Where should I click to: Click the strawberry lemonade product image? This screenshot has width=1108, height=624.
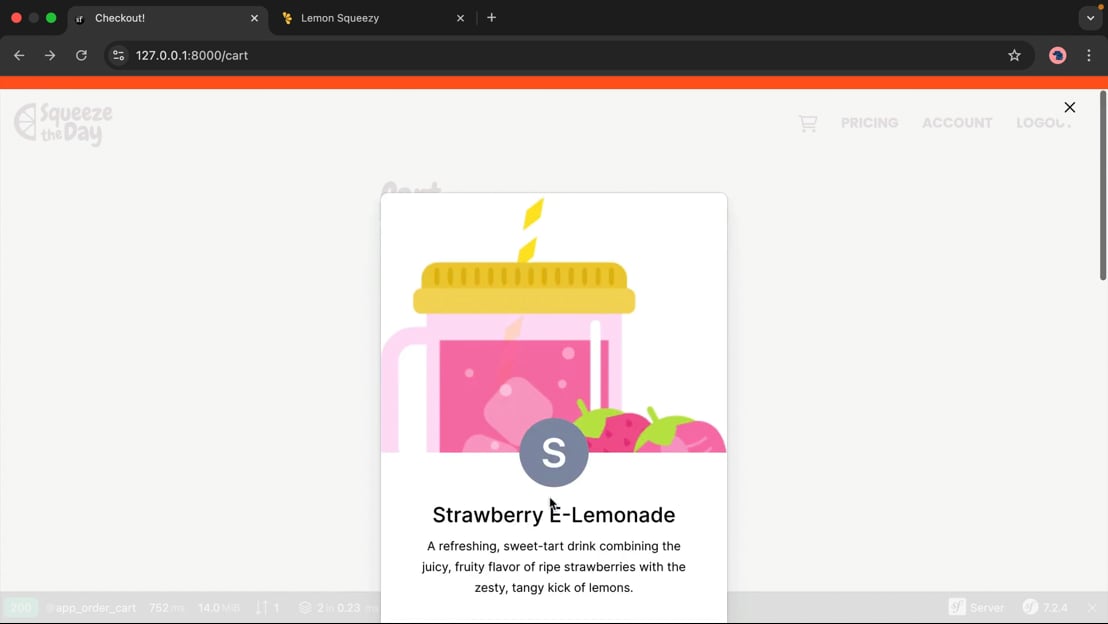point(553,323)
